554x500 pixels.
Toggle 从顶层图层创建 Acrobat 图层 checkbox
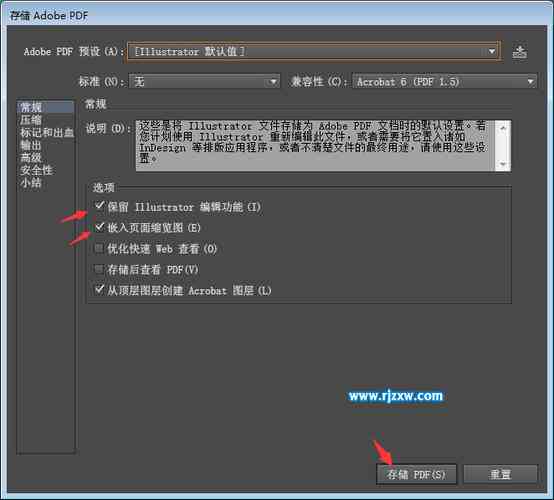coord(100,290)
